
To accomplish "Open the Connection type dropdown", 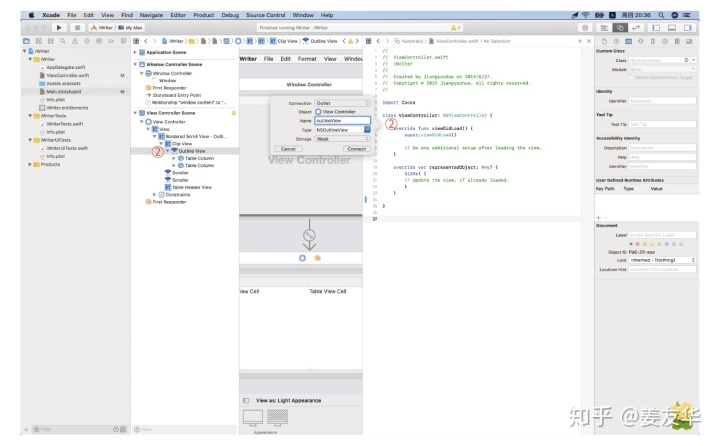I will point(342,103).
